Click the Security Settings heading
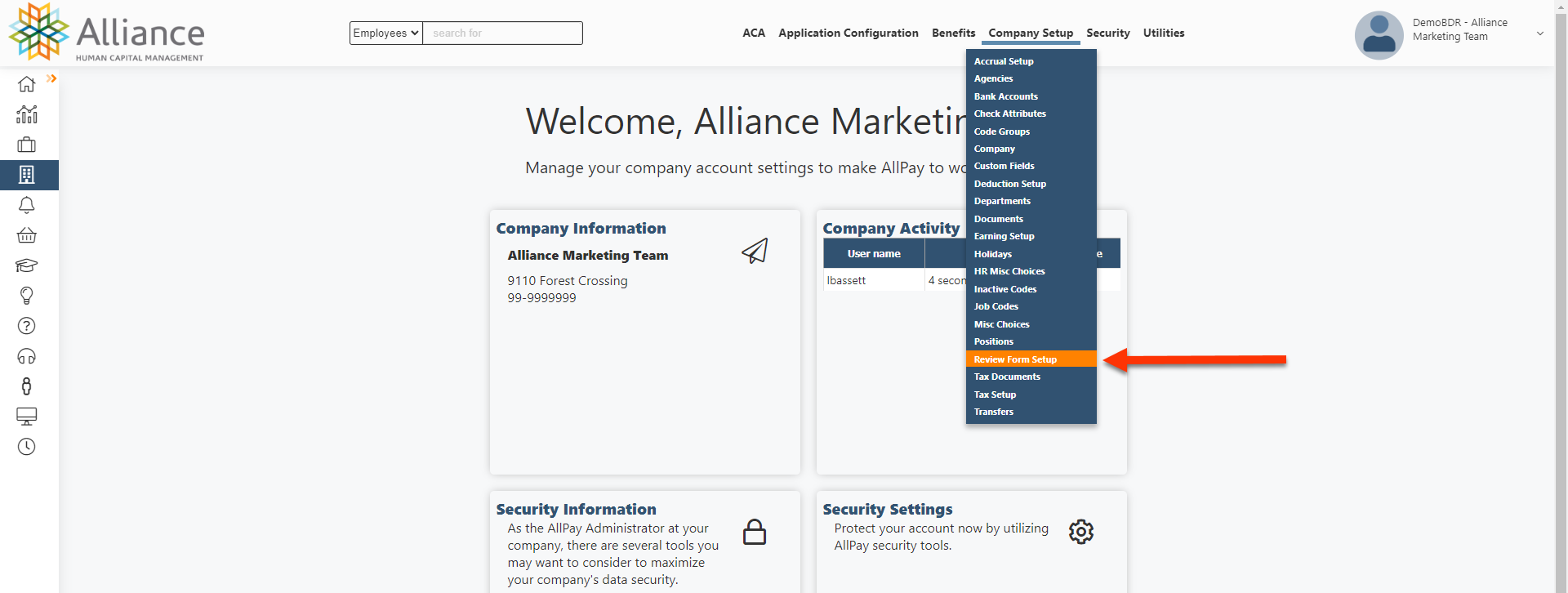The width and height of the screenshot is (1568, 593). pyautogui.click(x=888, y=510)
